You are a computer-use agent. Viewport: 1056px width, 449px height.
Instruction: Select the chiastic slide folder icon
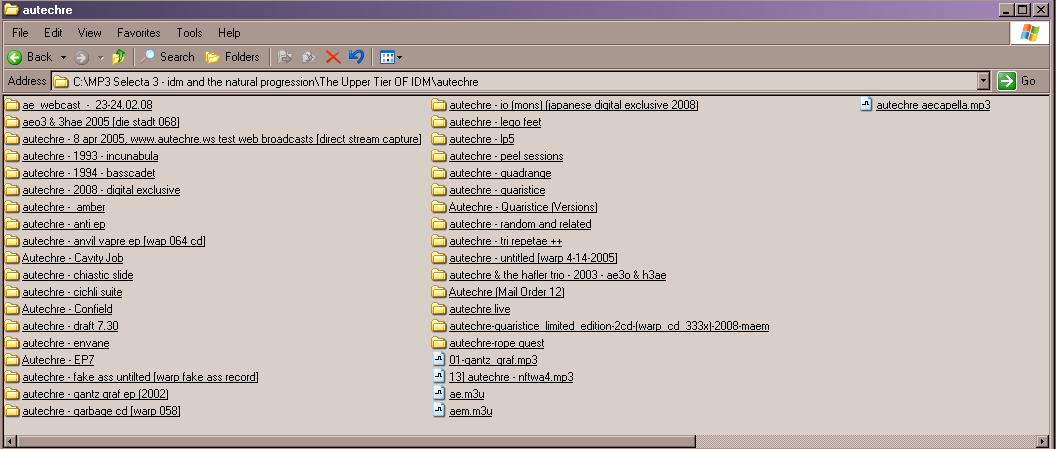coord(12,275)
